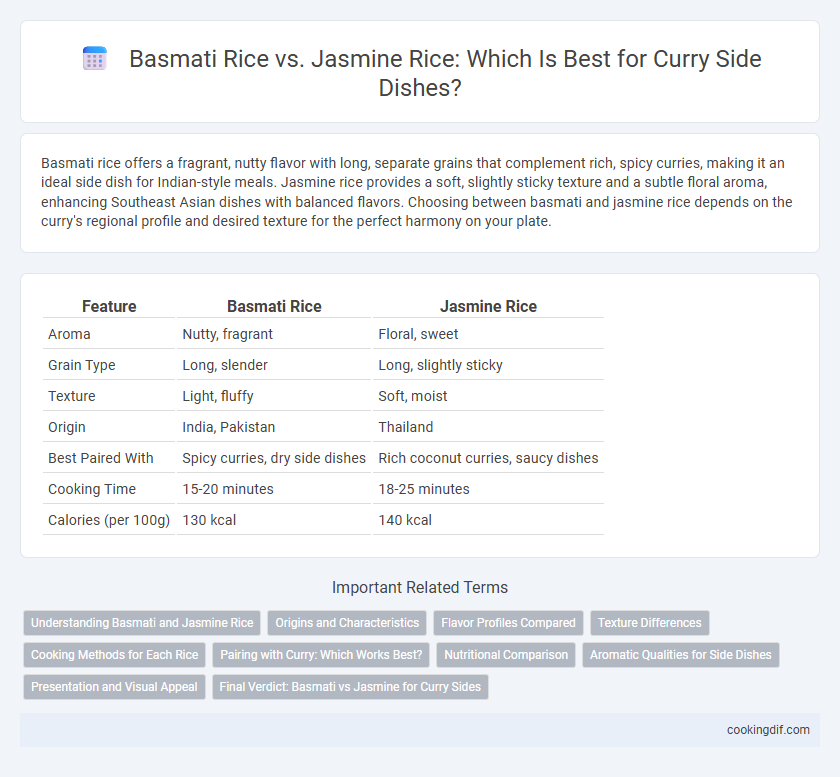840x777 pixels.
Task: Open 'Final Verdict: Basmati vs Jasmine' tag
Action: pyautogui.click(x=350, y=687)
